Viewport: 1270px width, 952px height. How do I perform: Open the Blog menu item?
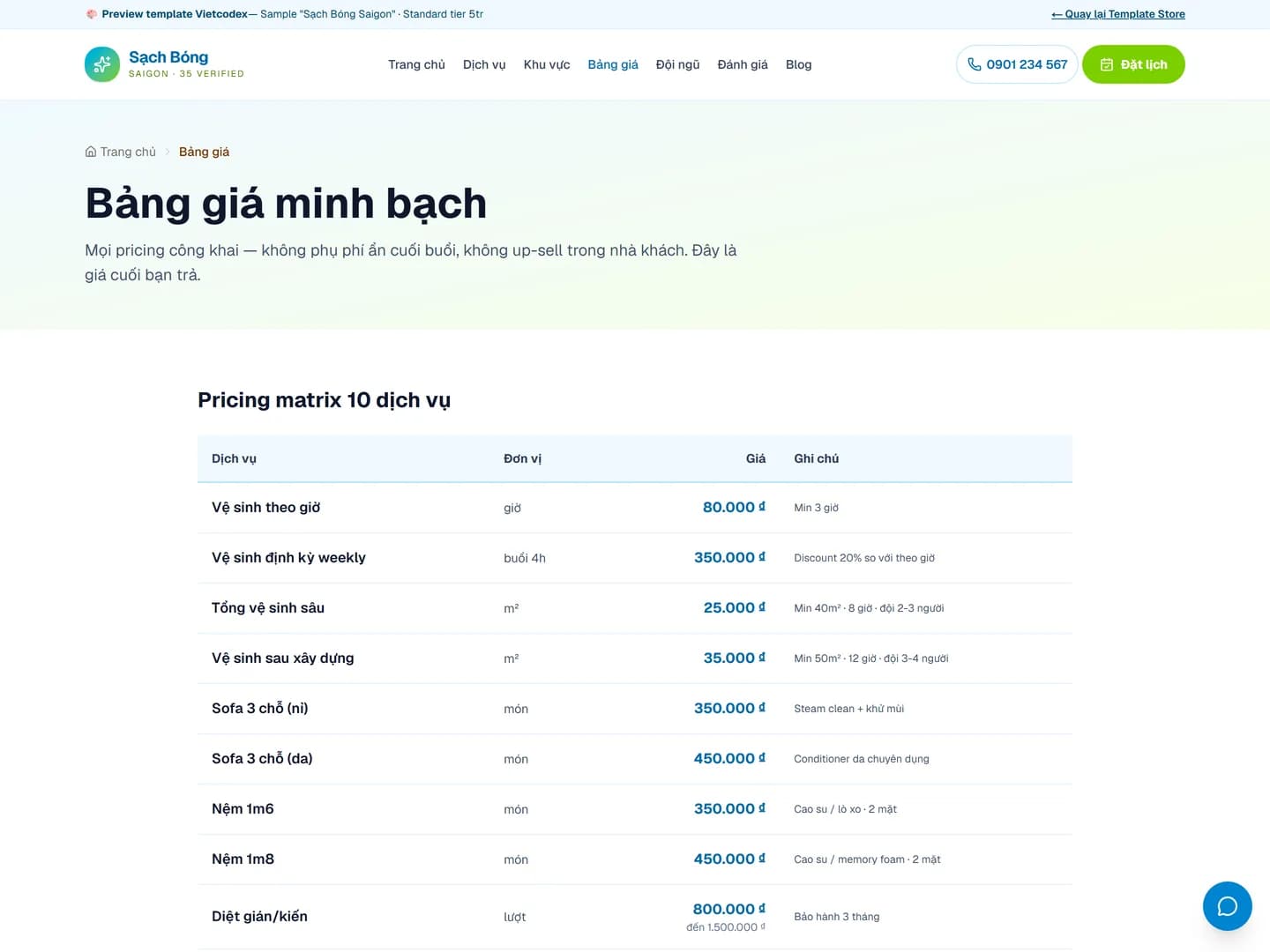(x=798, y=64)
